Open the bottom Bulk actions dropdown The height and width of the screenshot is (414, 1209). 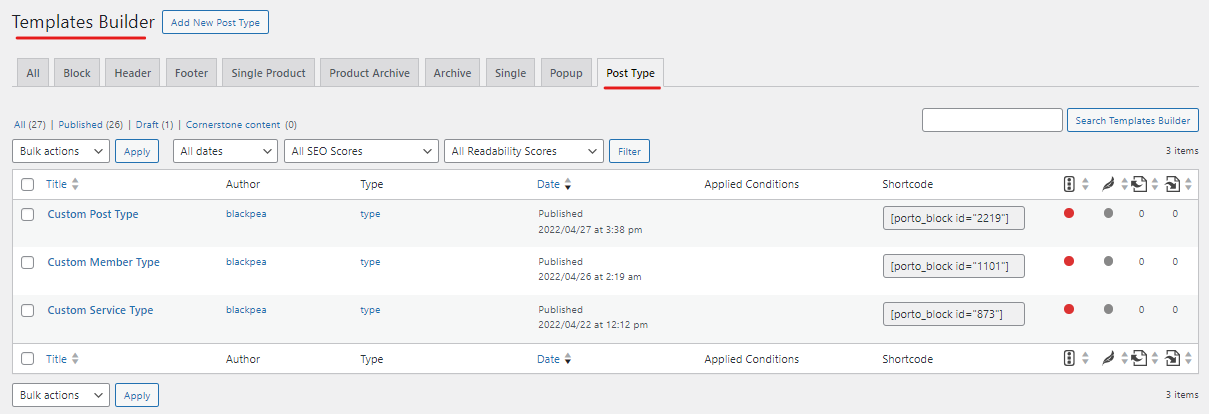tap(61, 395)
